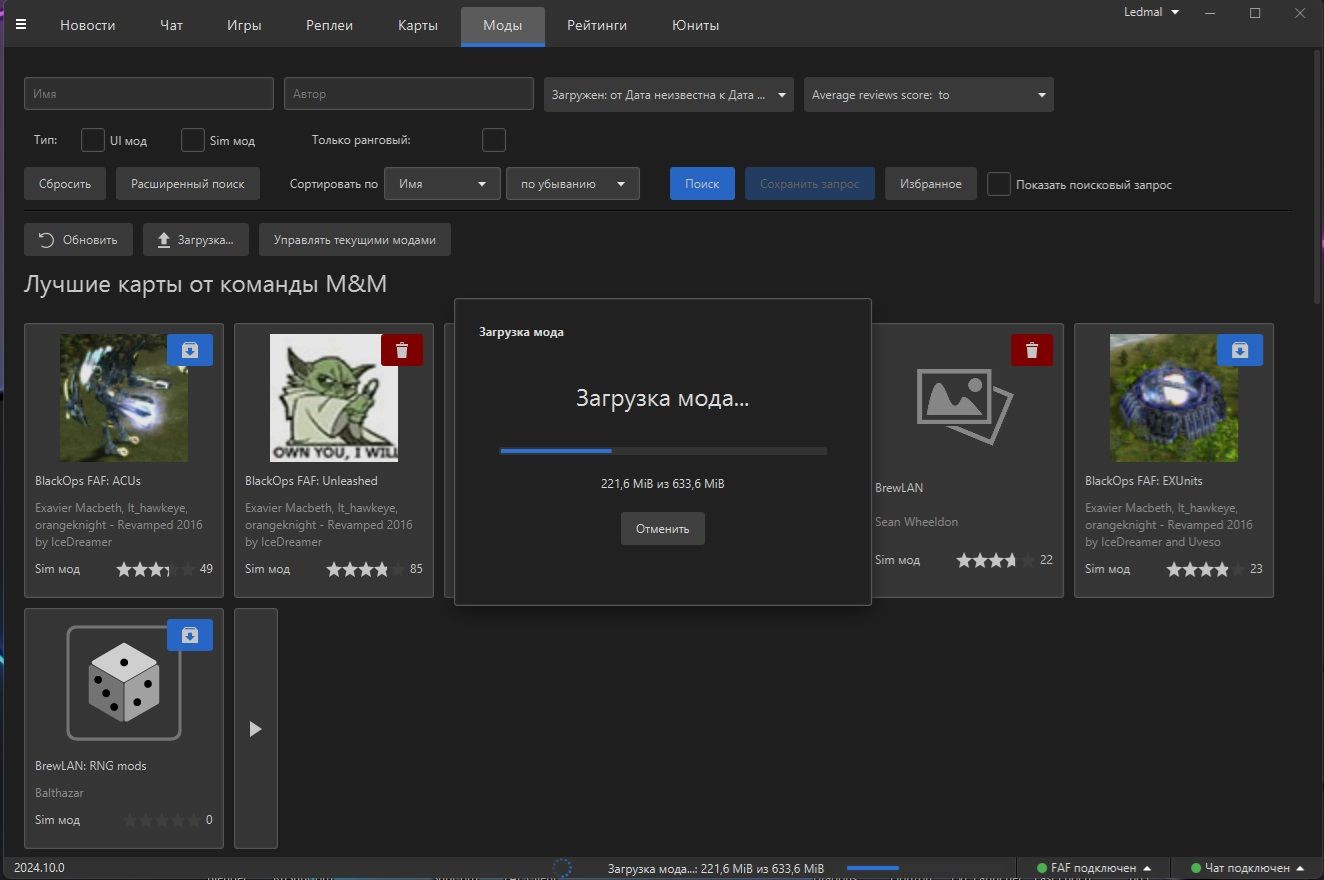
Task: Enable Sim мод type checkbox
Action: (193, 140)
